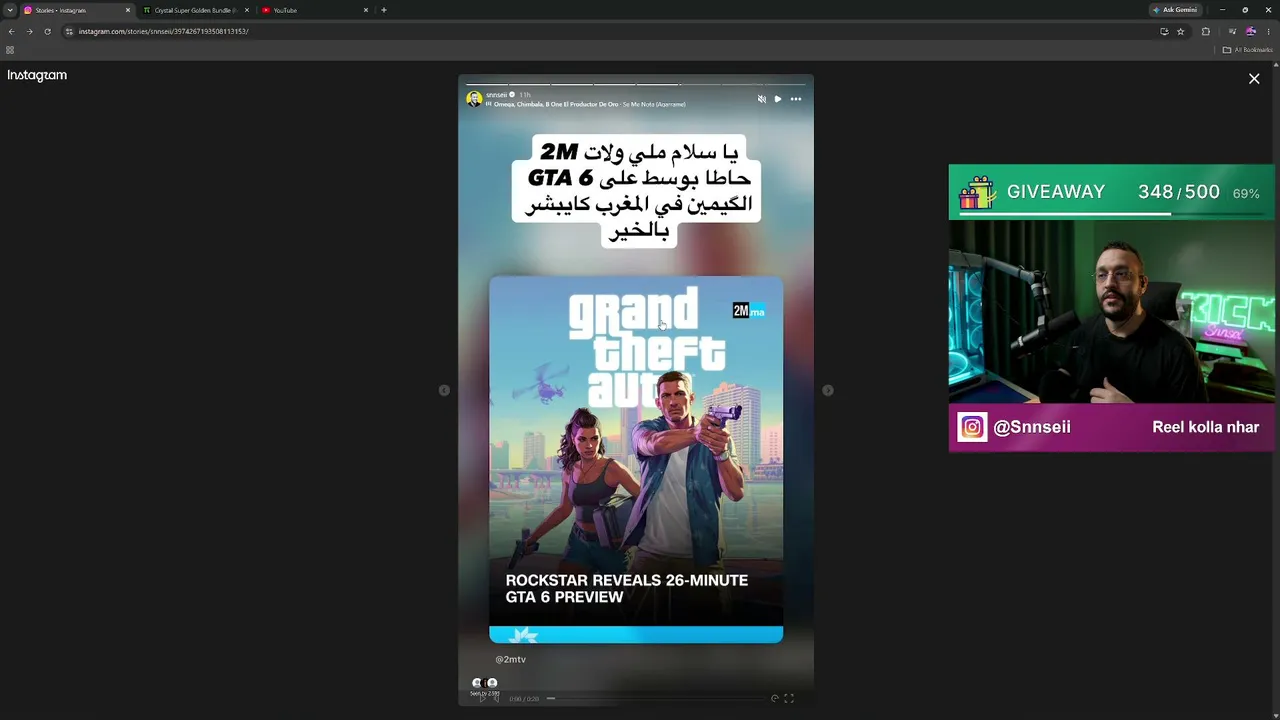Open the All Bookmarks folder
This screenshot has width=1280, height=720.
(x=1247, y=50)
